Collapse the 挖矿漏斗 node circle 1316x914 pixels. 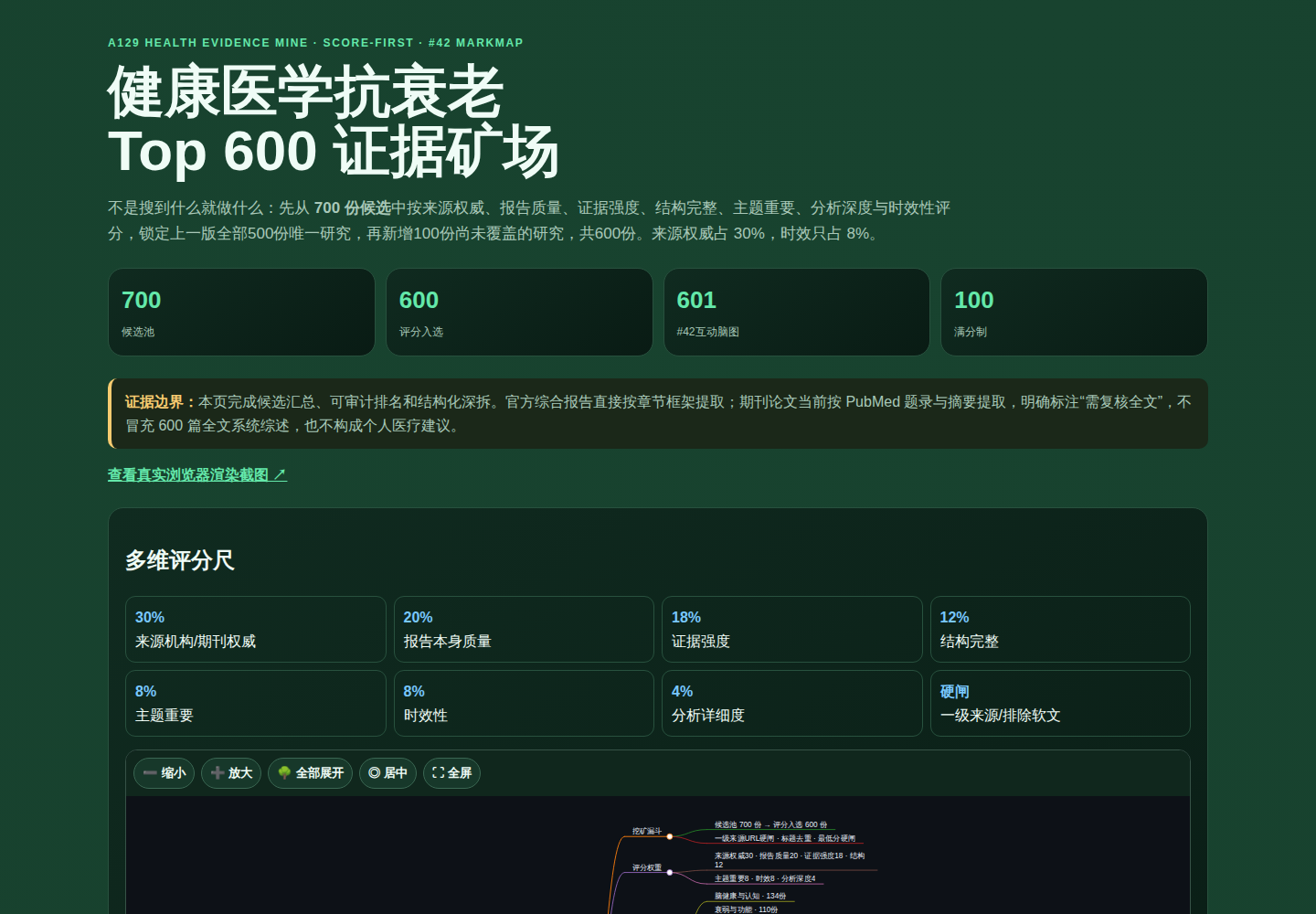coord(670,836)
